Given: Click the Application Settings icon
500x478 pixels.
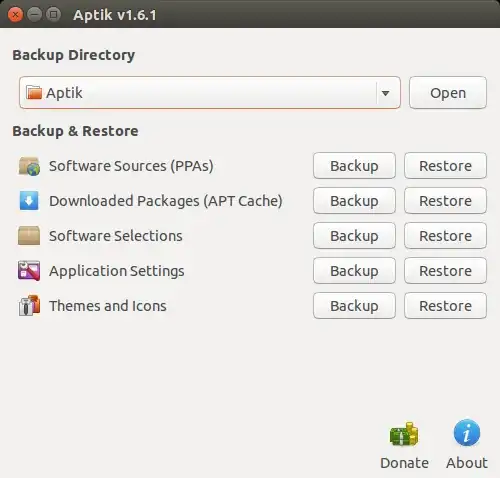Looking at the screenshot, I should (x=29, y=271).
